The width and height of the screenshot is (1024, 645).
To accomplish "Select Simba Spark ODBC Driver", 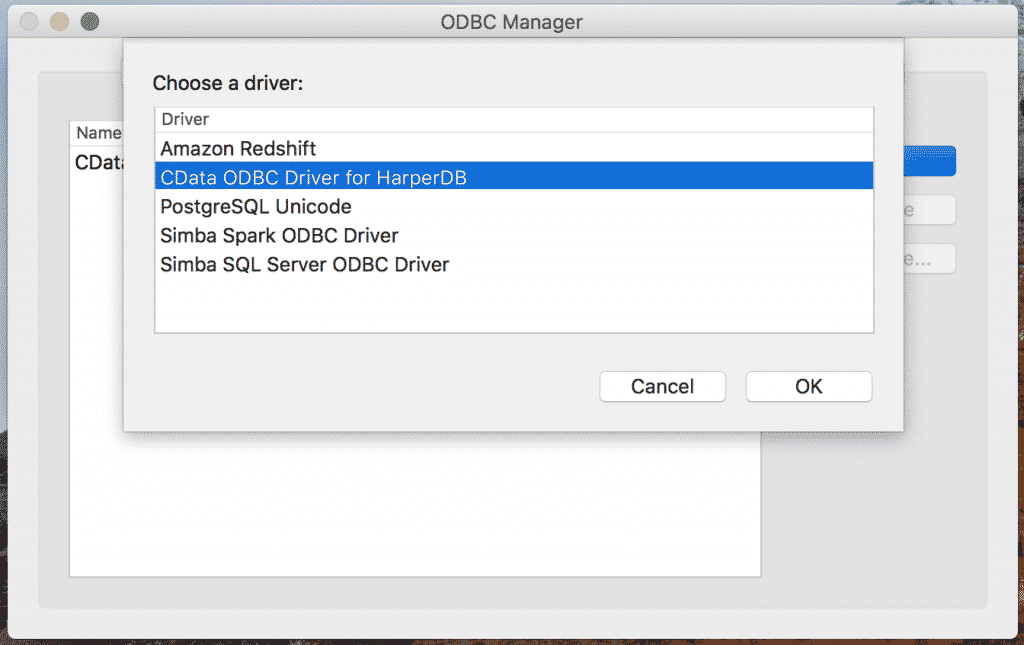I will click(x=279, y=236).
